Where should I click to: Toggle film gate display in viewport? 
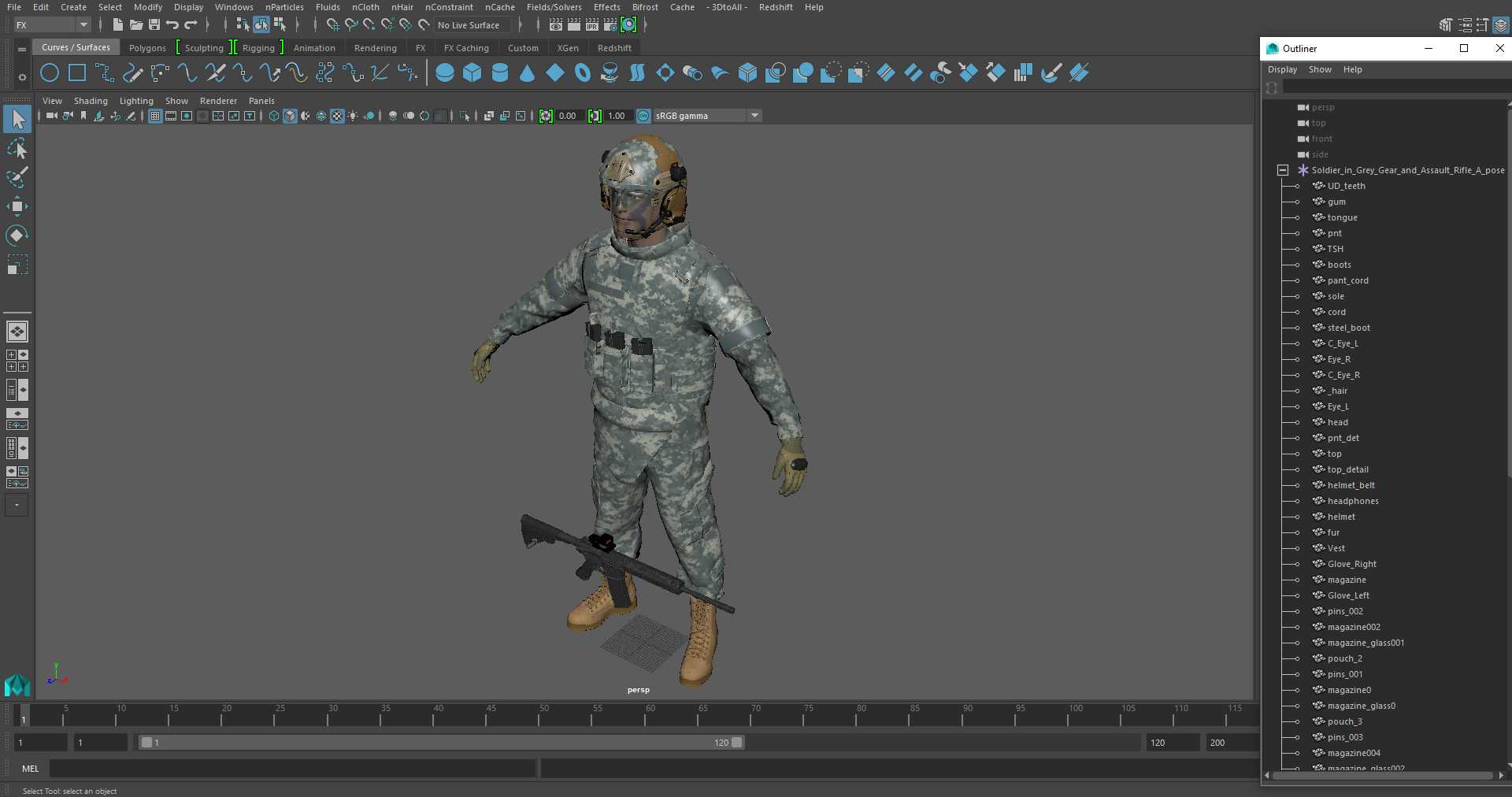tap(171, 116)
